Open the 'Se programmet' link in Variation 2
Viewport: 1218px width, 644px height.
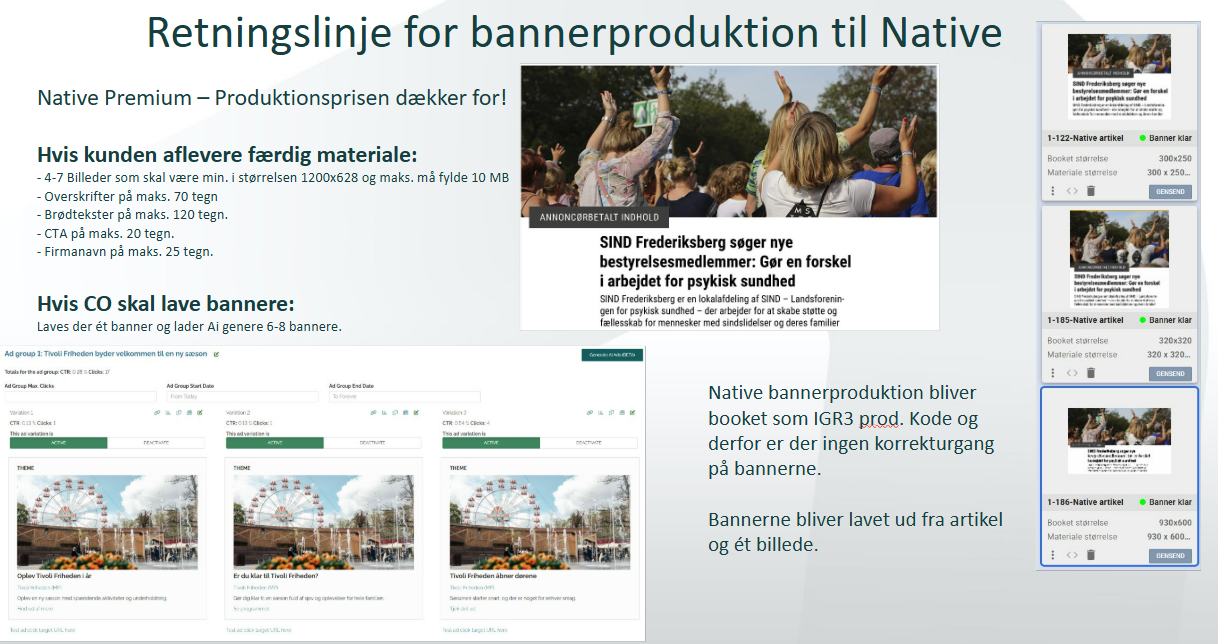click(x=250, y=608)
